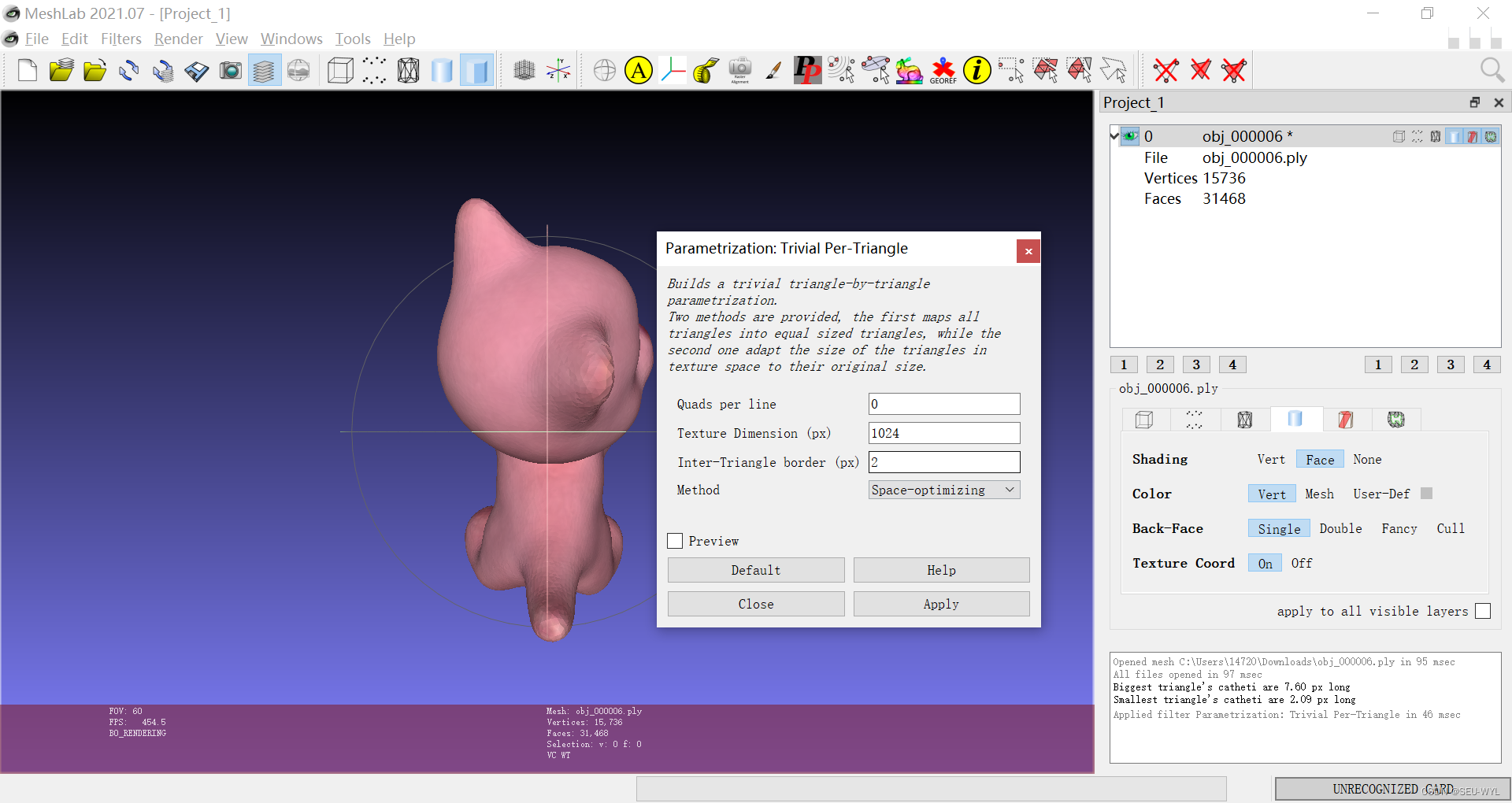Tick apply to all visible layers checkbox

tap(1483, 611)
